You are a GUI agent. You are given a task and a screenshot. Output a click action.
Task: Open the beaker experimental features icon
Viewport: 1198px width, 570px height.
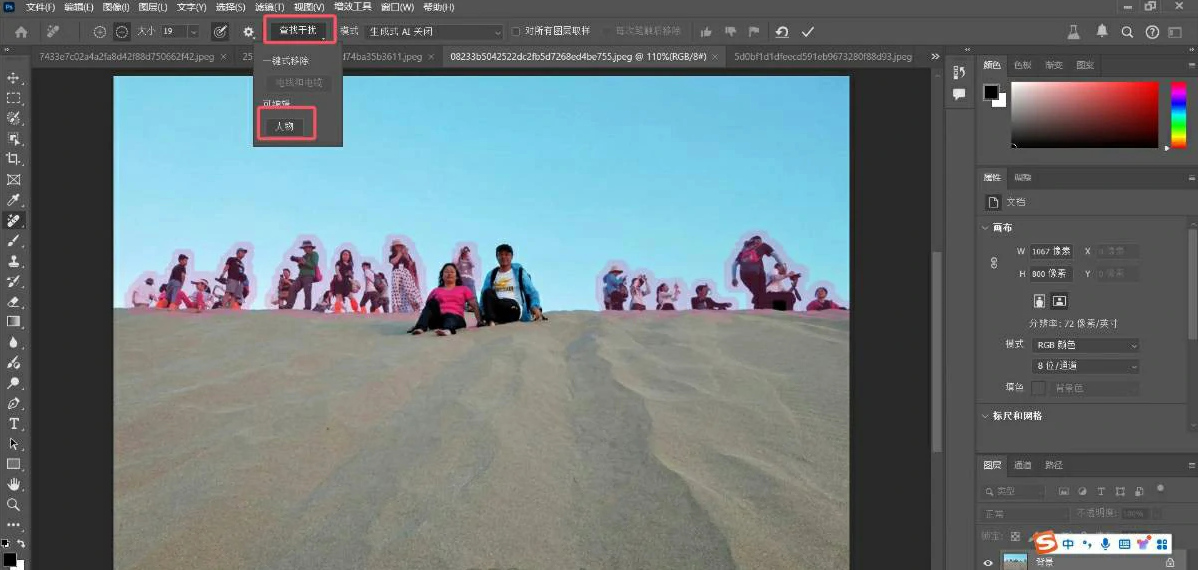click(x=1074, y=31)
